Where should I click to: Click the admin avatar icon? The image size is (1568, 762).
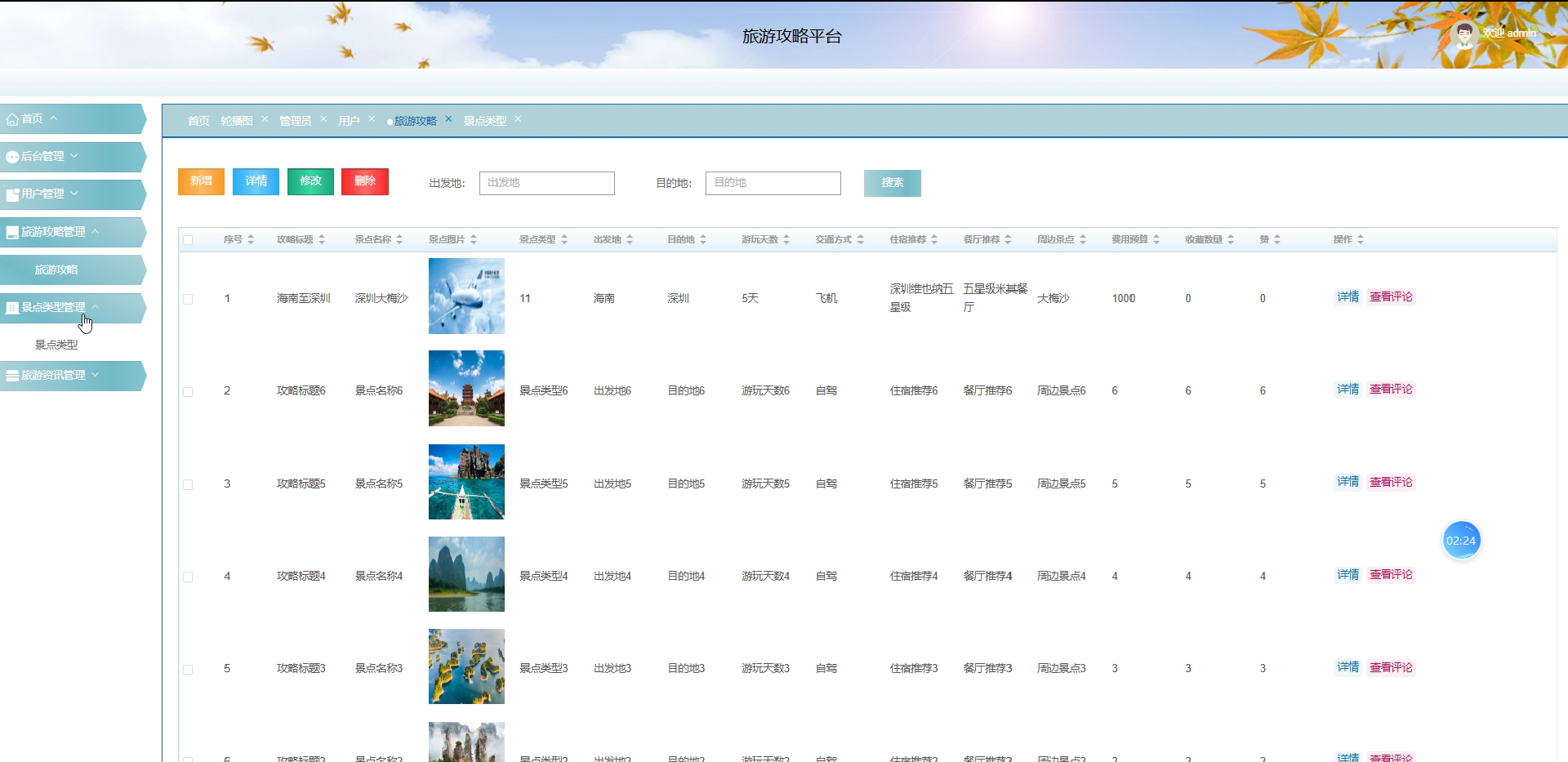coord(1464,34)
